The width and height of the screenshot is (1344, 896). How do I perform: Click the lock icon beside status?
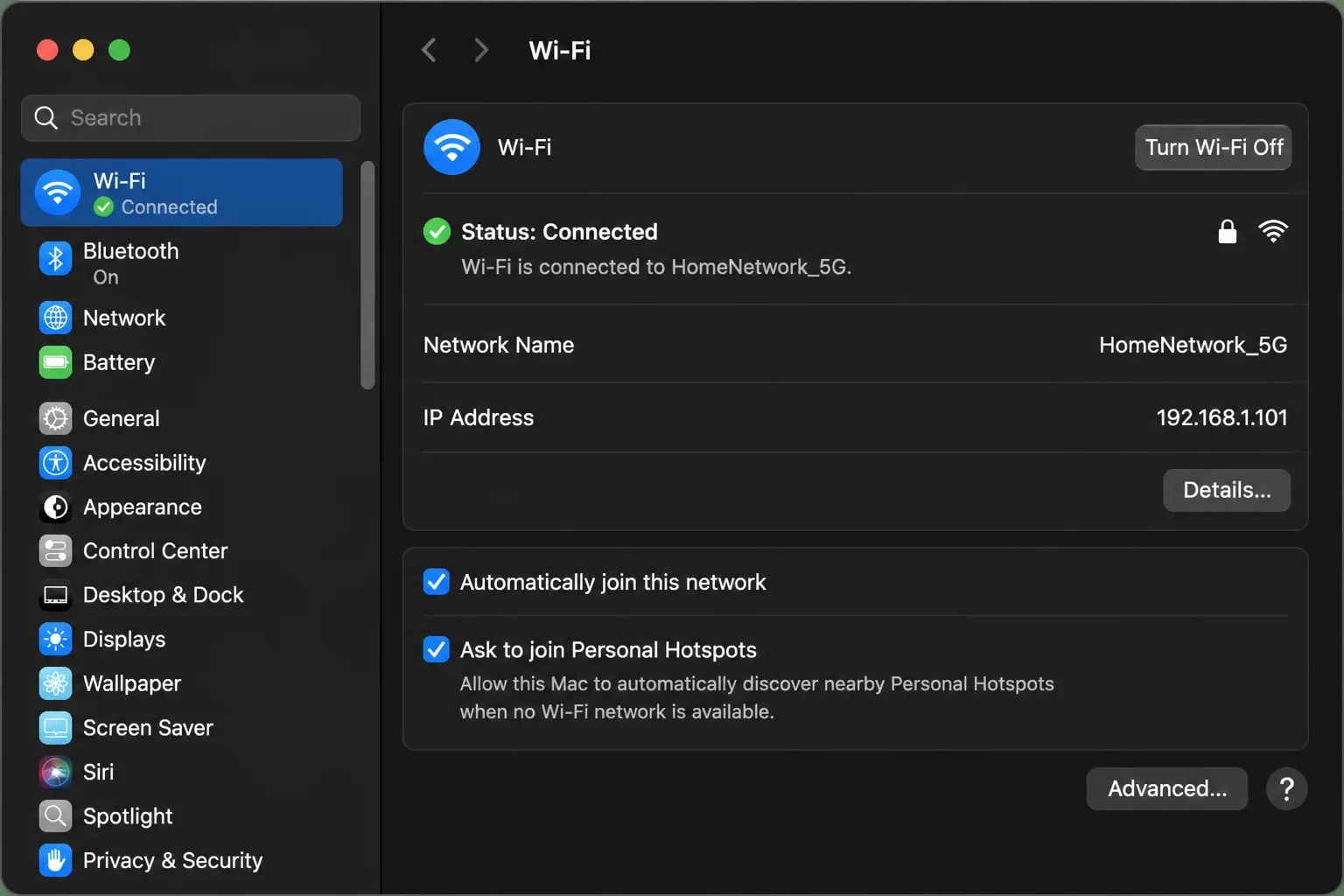coord(1228,231)
